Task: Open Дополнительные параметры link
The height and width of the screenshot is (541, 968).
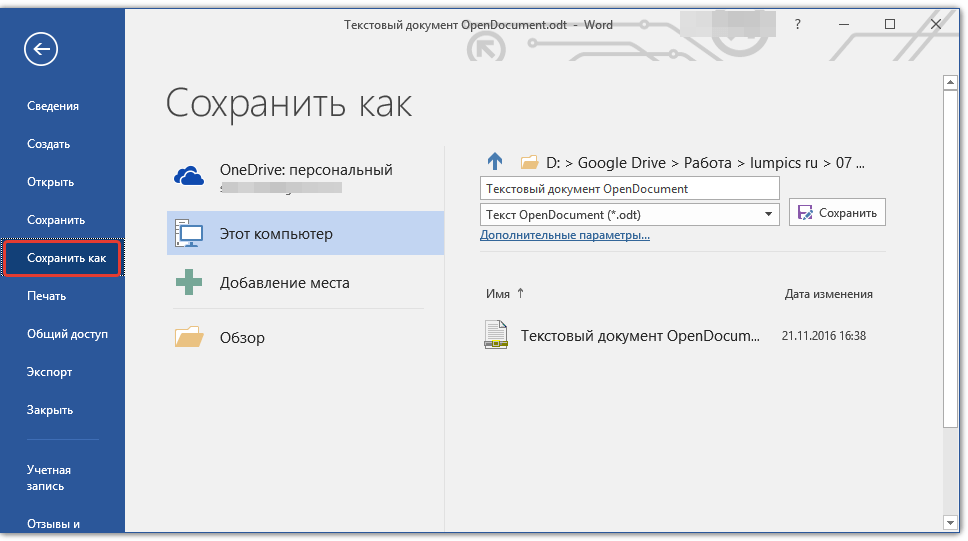Action: 565,235
